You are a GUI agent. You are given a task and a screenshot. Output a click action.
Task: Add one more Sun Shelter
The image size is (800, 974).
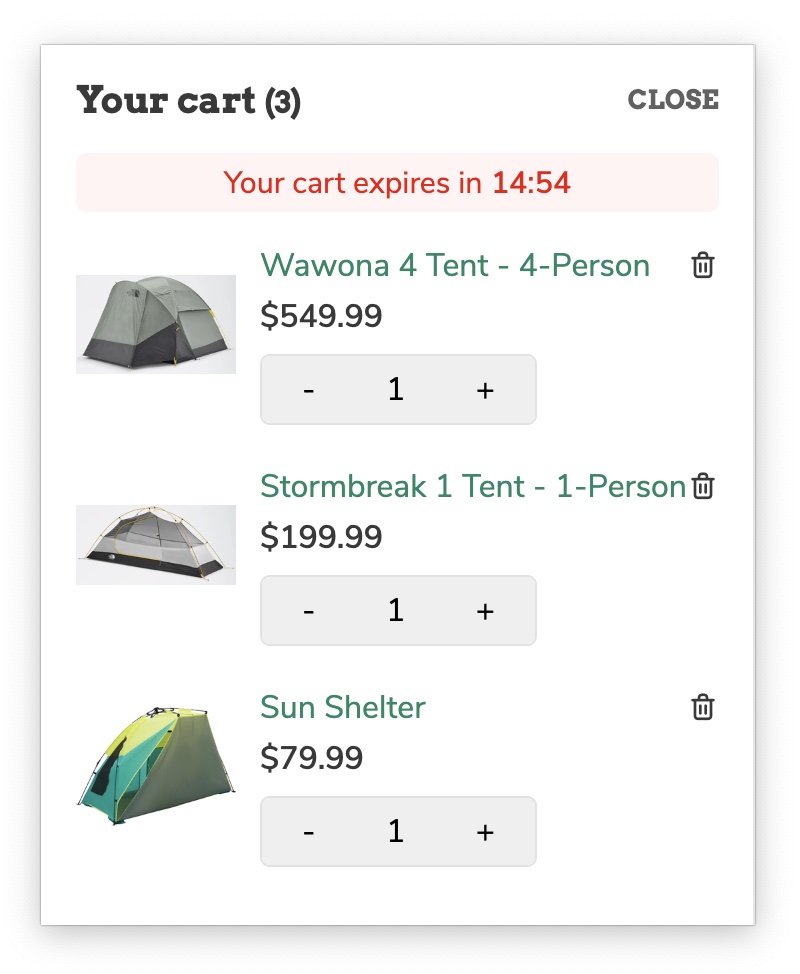(x=485, y=832)
